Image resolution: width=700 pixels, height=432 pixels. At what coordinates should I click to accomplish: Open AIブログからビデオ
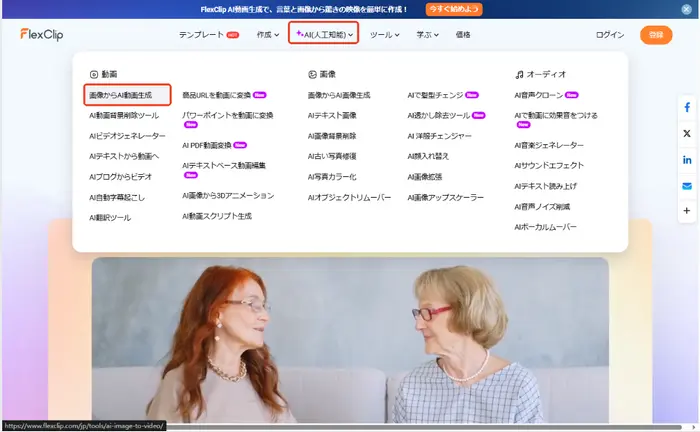click(121, 177)
